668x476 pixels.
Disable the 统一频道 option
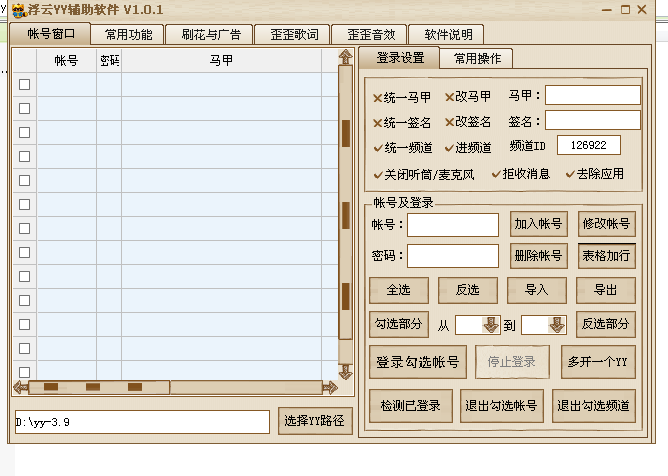point(403,147)
